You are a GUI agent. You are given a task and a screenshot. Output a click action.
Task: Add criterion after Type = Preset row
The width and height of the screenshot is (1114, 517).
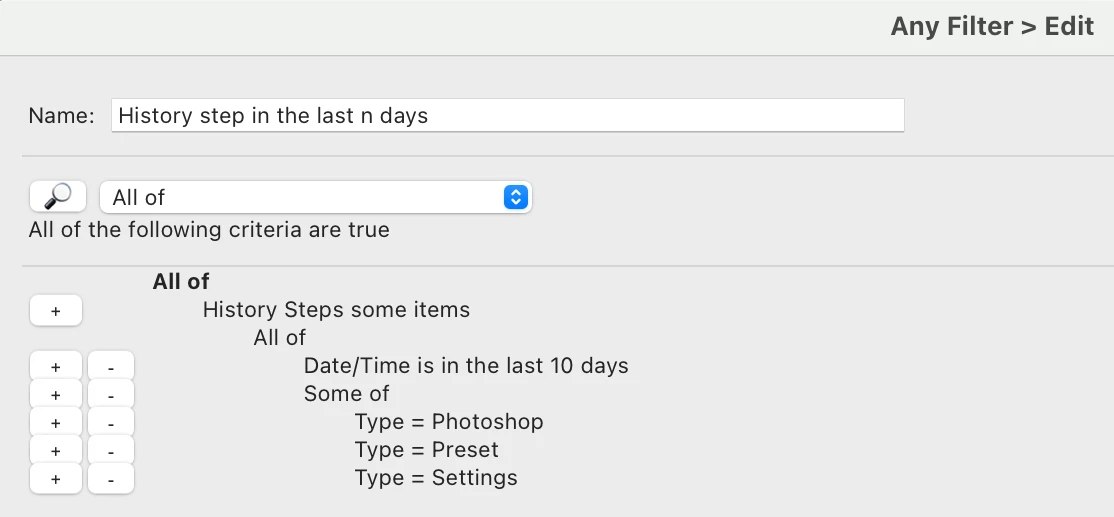click(55, 451)
